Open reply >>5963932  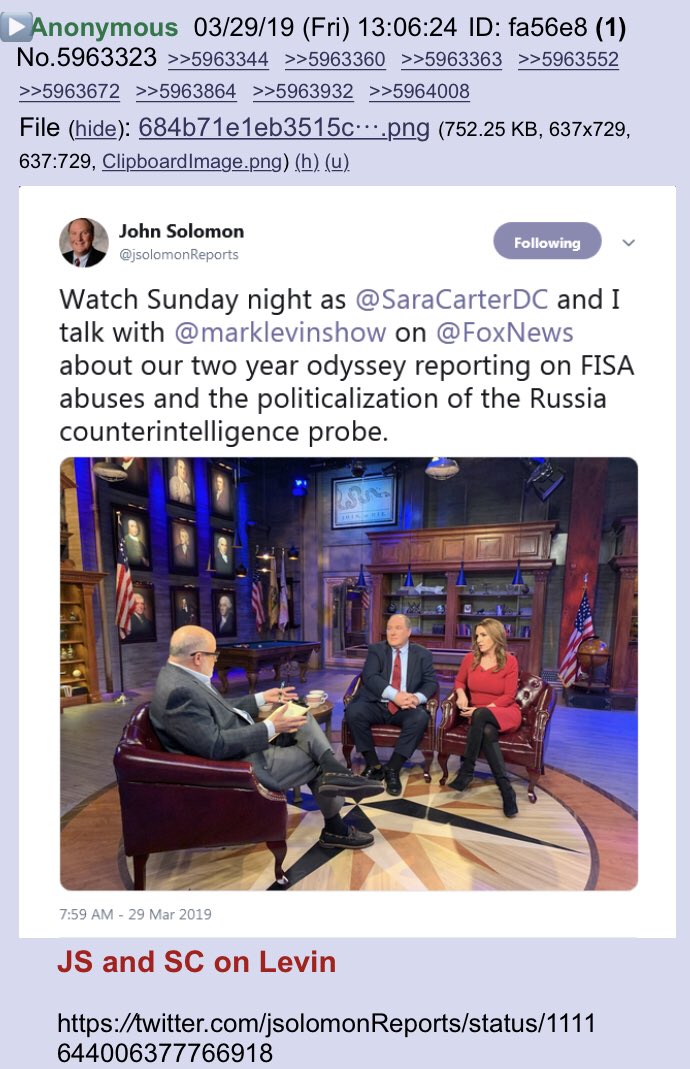point(303,91)
